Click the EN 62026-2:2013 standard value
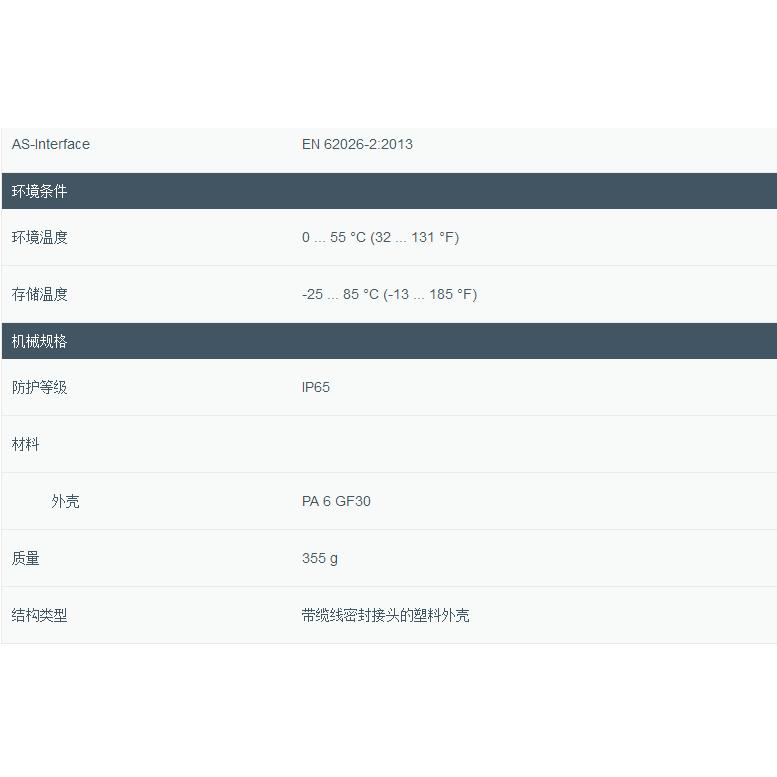Image resolution: width=777 pixels, height=777 pixels. point(357,144)
